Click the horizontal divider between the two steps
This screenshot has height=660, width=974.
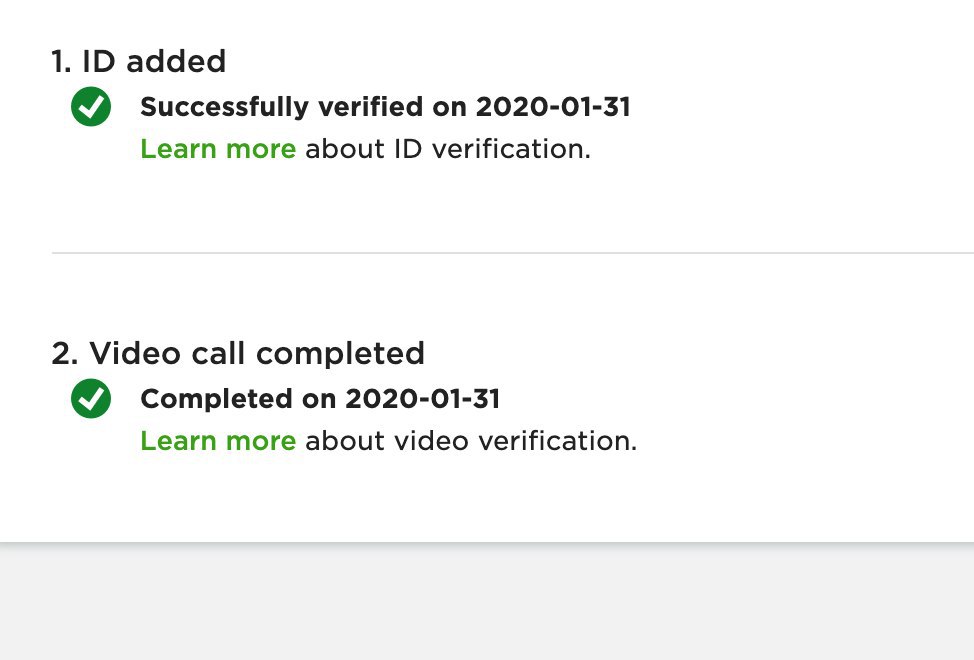click(512, 253)
